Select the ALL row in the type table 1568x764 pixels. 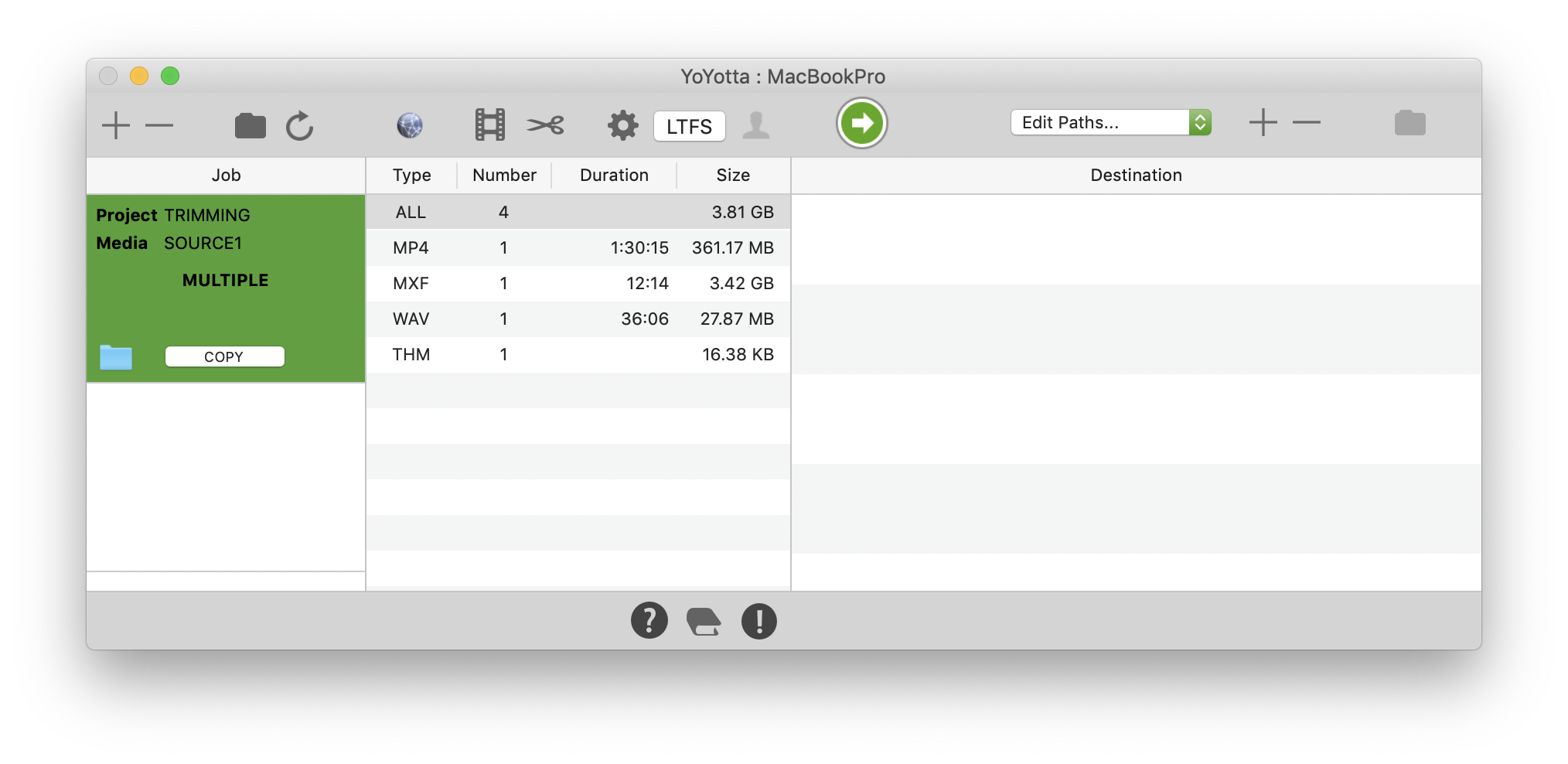point(578,213)
